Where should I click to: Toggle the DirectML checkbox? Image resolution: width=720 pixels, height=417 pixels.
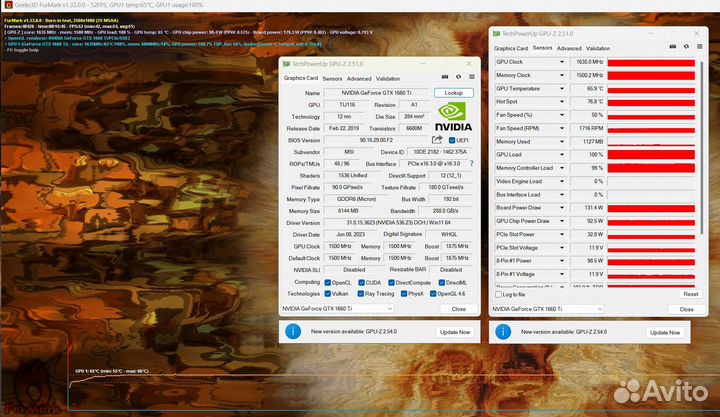tap(441, 282)
